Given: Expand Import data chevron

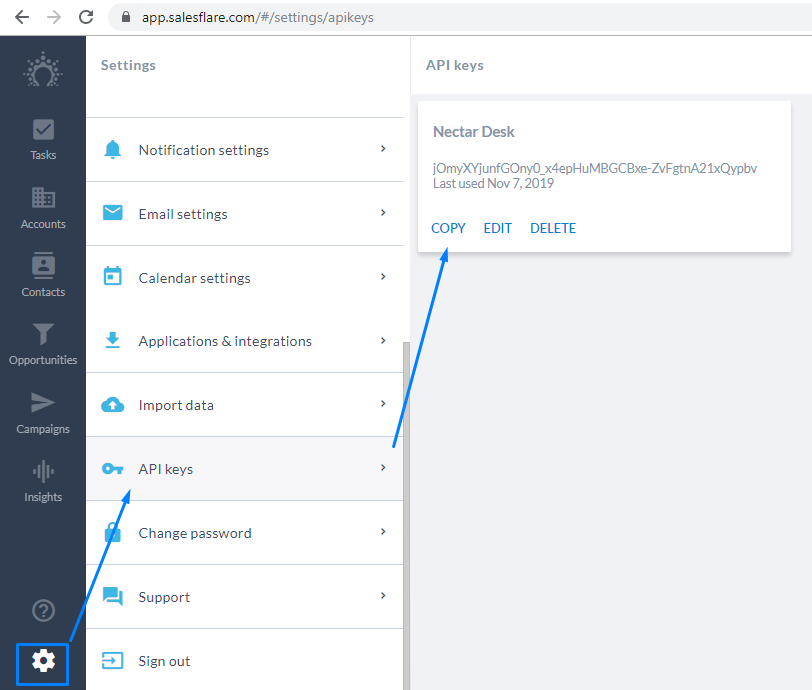Looking at the screenshot, I should [383, 404].
